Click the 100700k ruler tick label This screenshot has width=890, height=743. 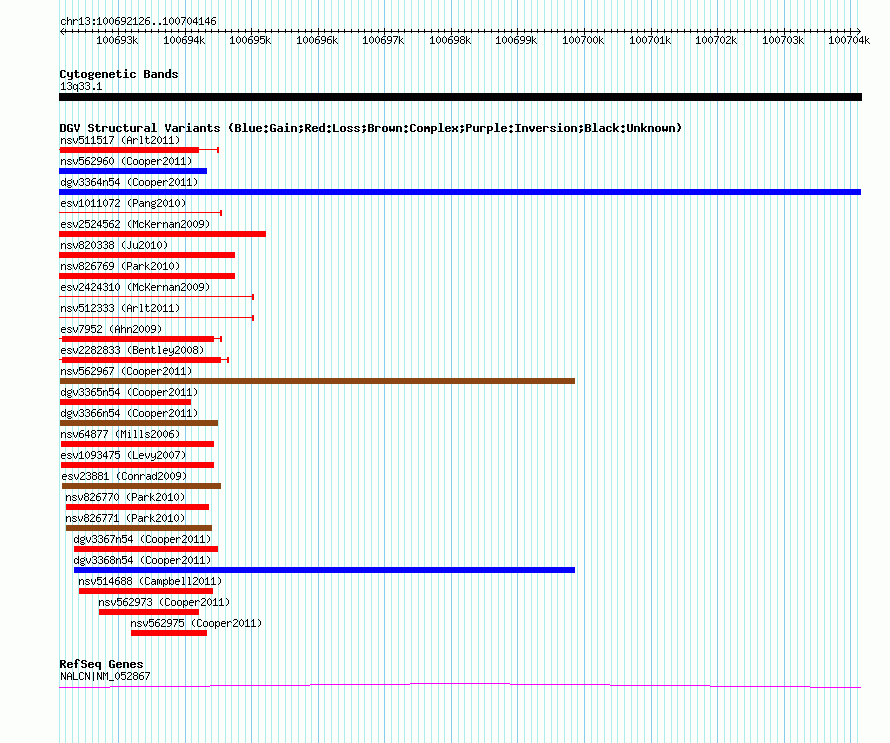pyautogui.click(x=583, y=40)
